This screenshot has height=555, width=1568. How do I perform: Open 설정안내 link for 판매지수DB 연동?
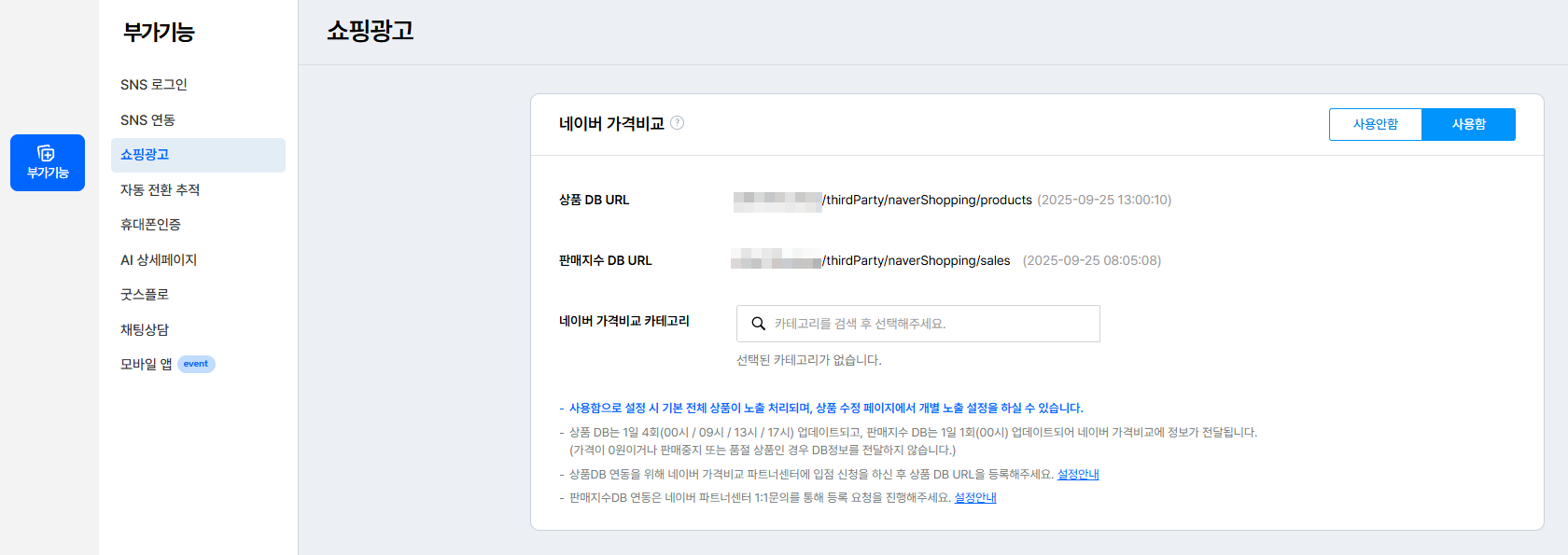[975, 498]
